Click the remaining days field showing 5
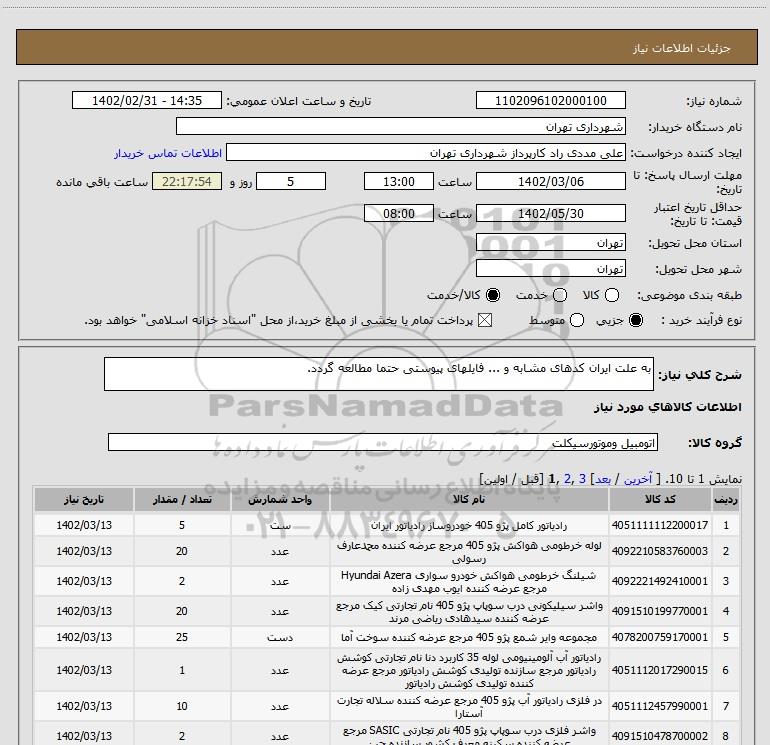 291,181
